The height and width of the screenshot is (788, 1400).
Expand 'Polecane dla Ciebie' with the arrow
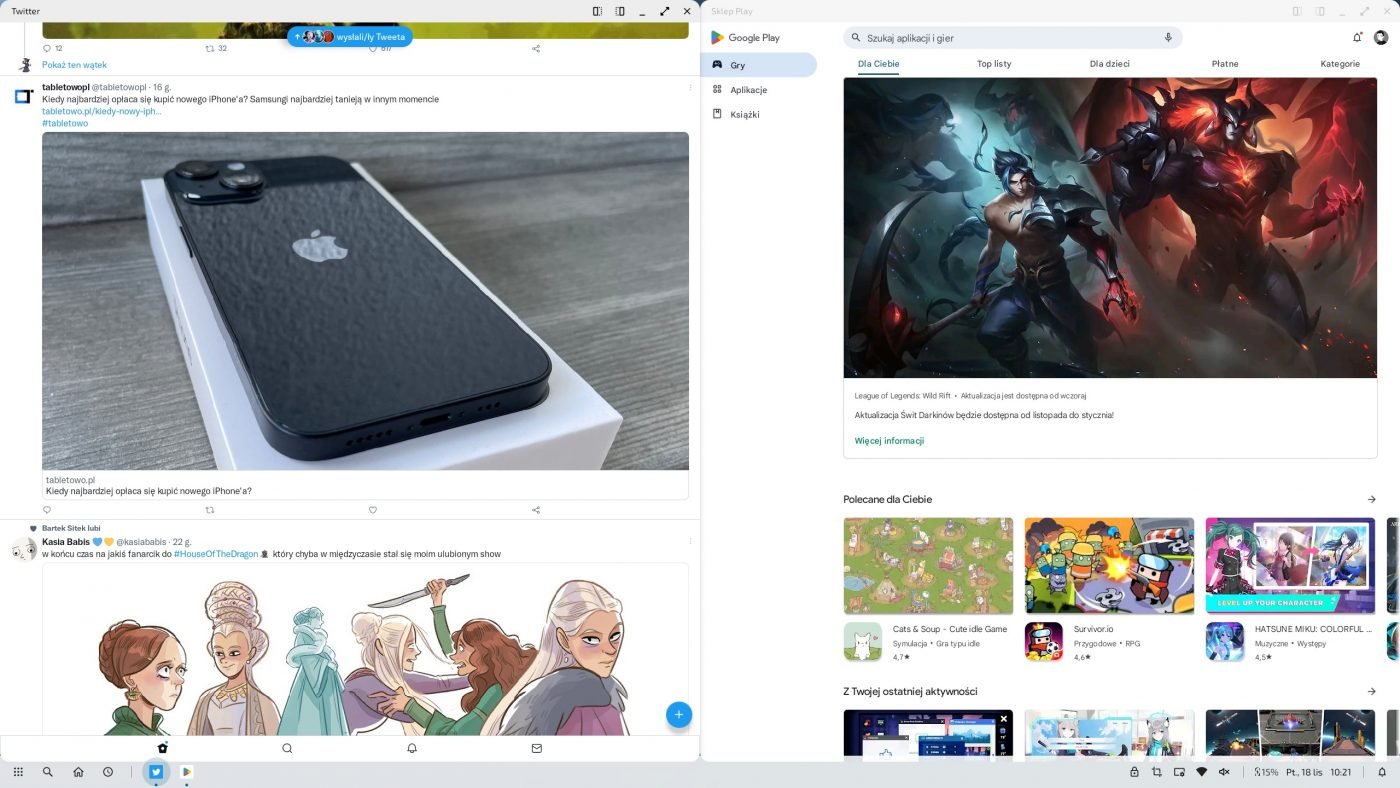[x=1371, y=499]
